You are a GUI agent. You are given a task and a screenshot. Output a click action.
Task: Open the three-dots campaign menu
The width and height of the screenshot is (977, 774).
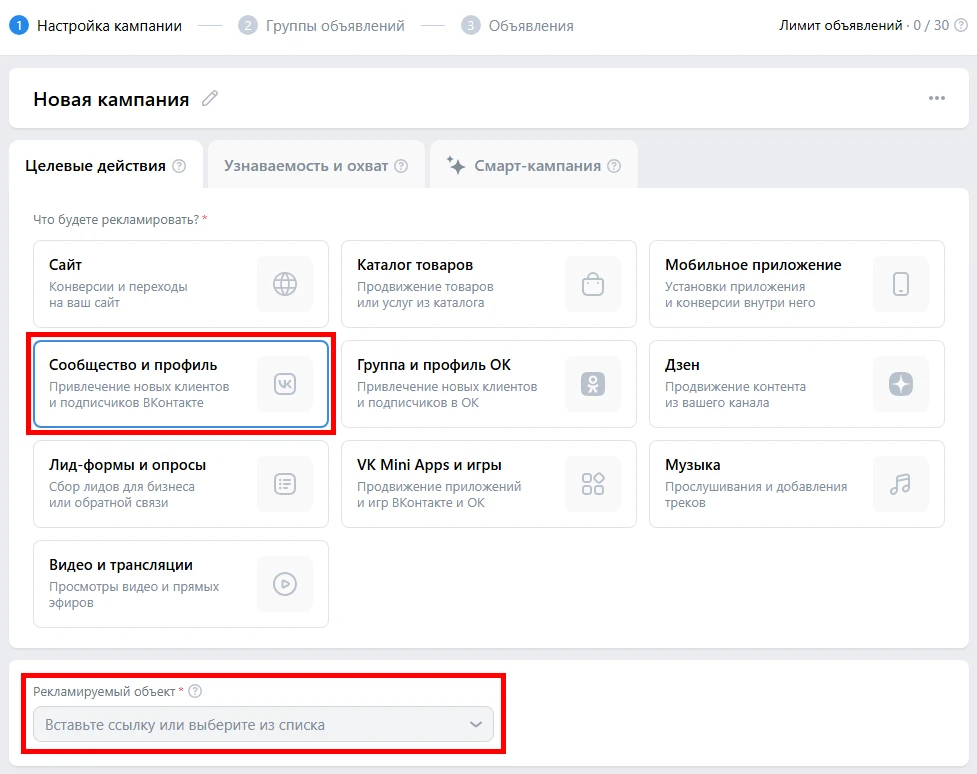[936, 98]
